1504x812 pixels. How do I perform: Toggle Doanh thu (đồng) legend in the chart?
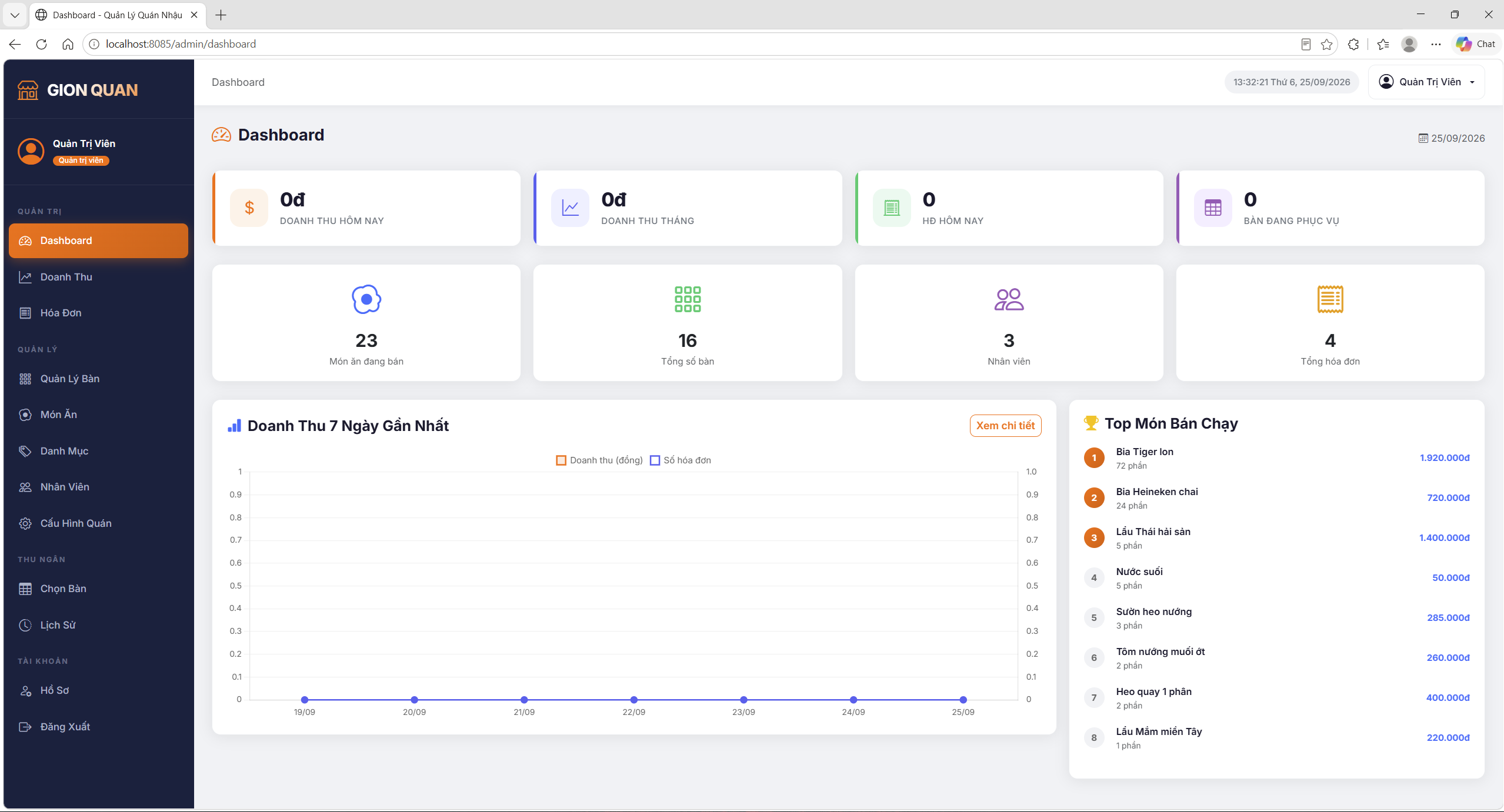click(599, 460)
